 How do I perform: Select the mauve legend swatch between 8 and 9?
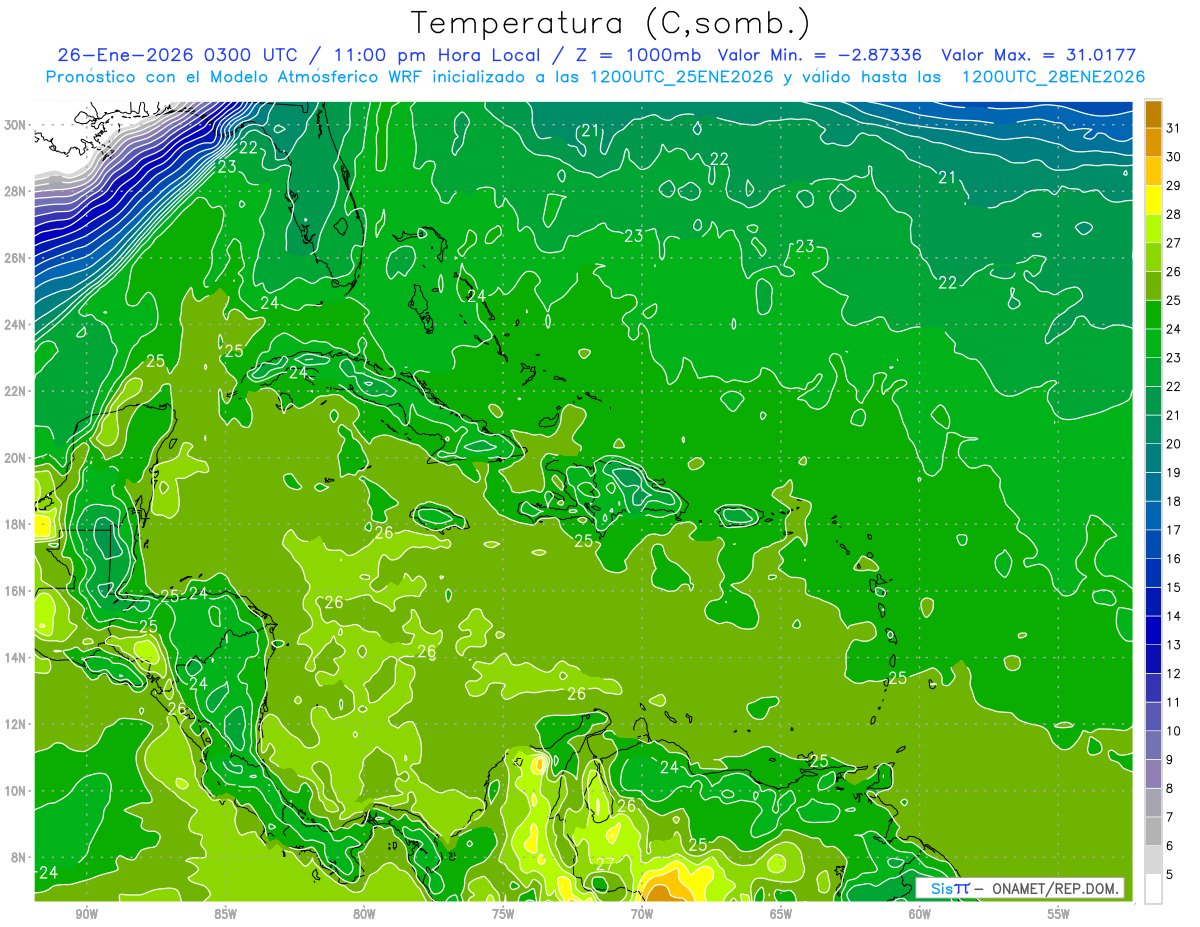[1153, 774]
